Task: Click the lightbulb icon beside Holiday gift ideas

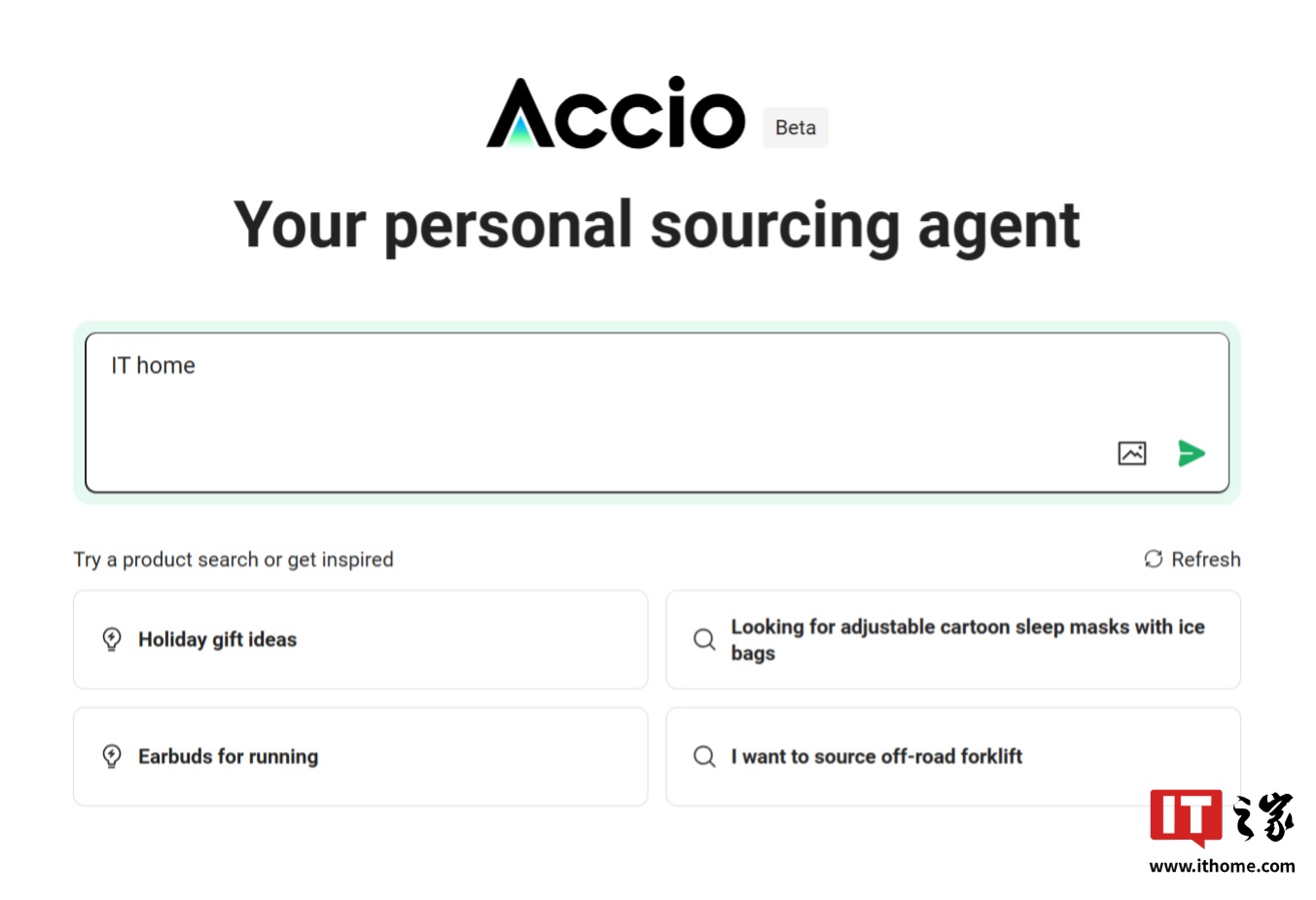Action: tap(111, 639)
